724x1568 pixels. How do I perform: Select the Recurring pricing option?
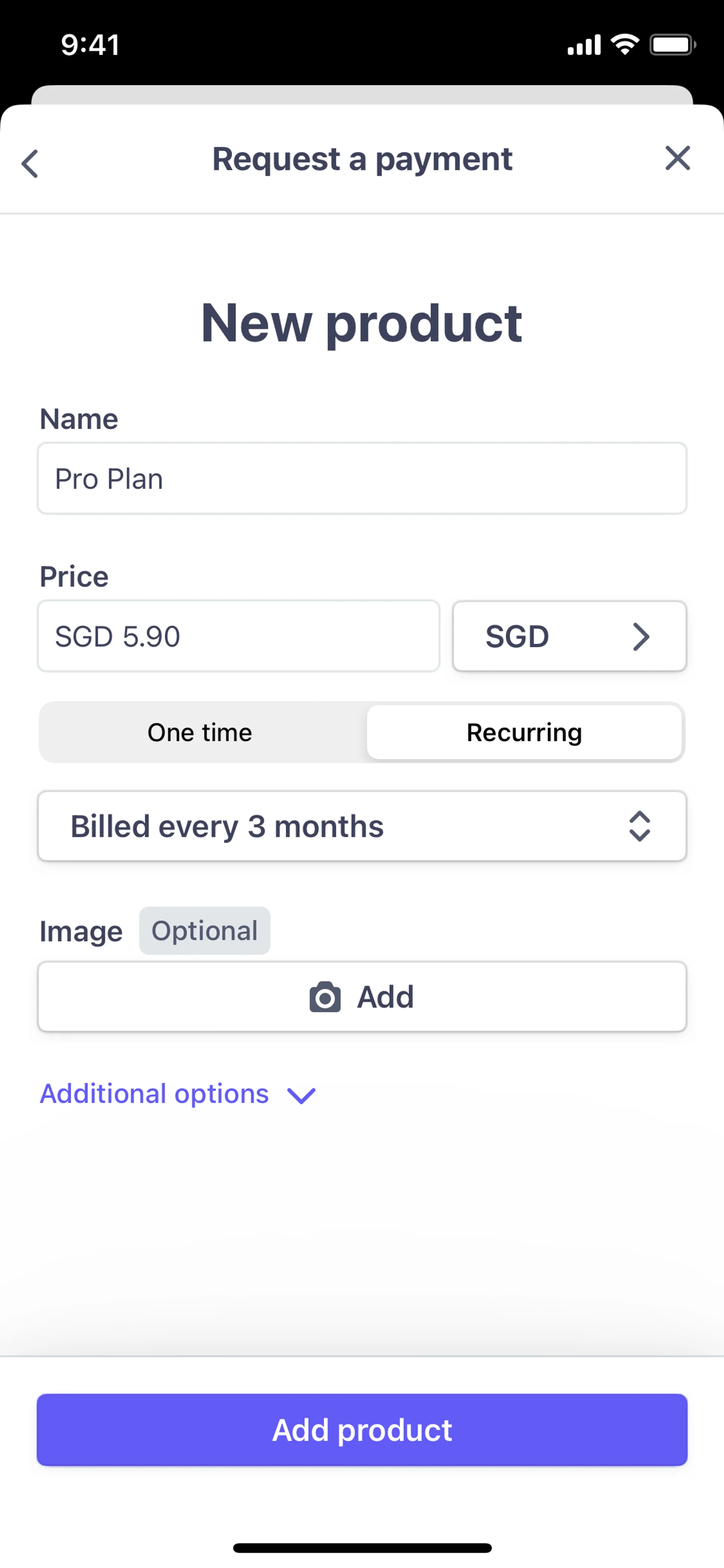pos(524,732)
